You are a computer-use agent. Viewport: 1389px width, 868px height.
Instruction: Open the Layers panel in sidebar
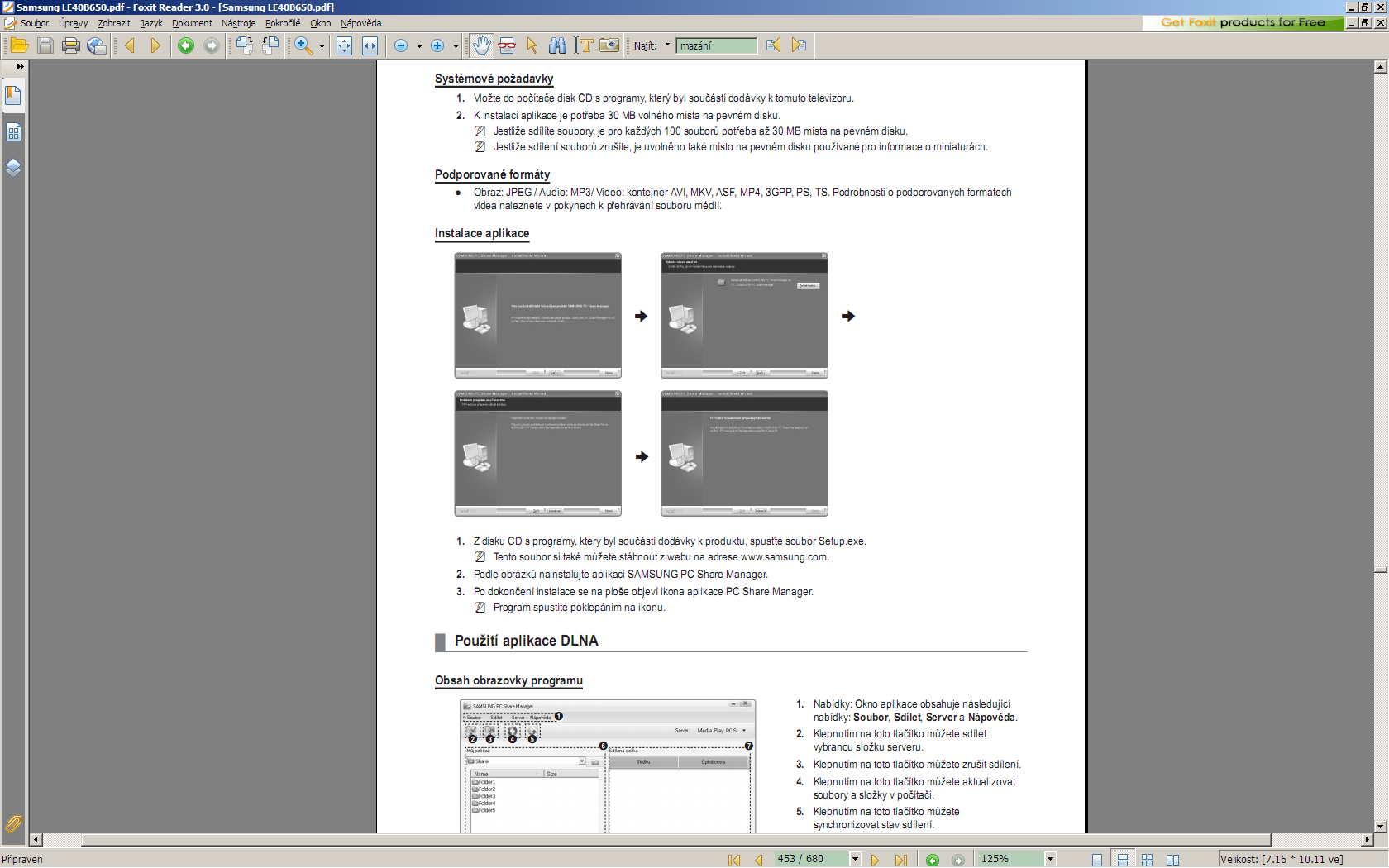13,168
